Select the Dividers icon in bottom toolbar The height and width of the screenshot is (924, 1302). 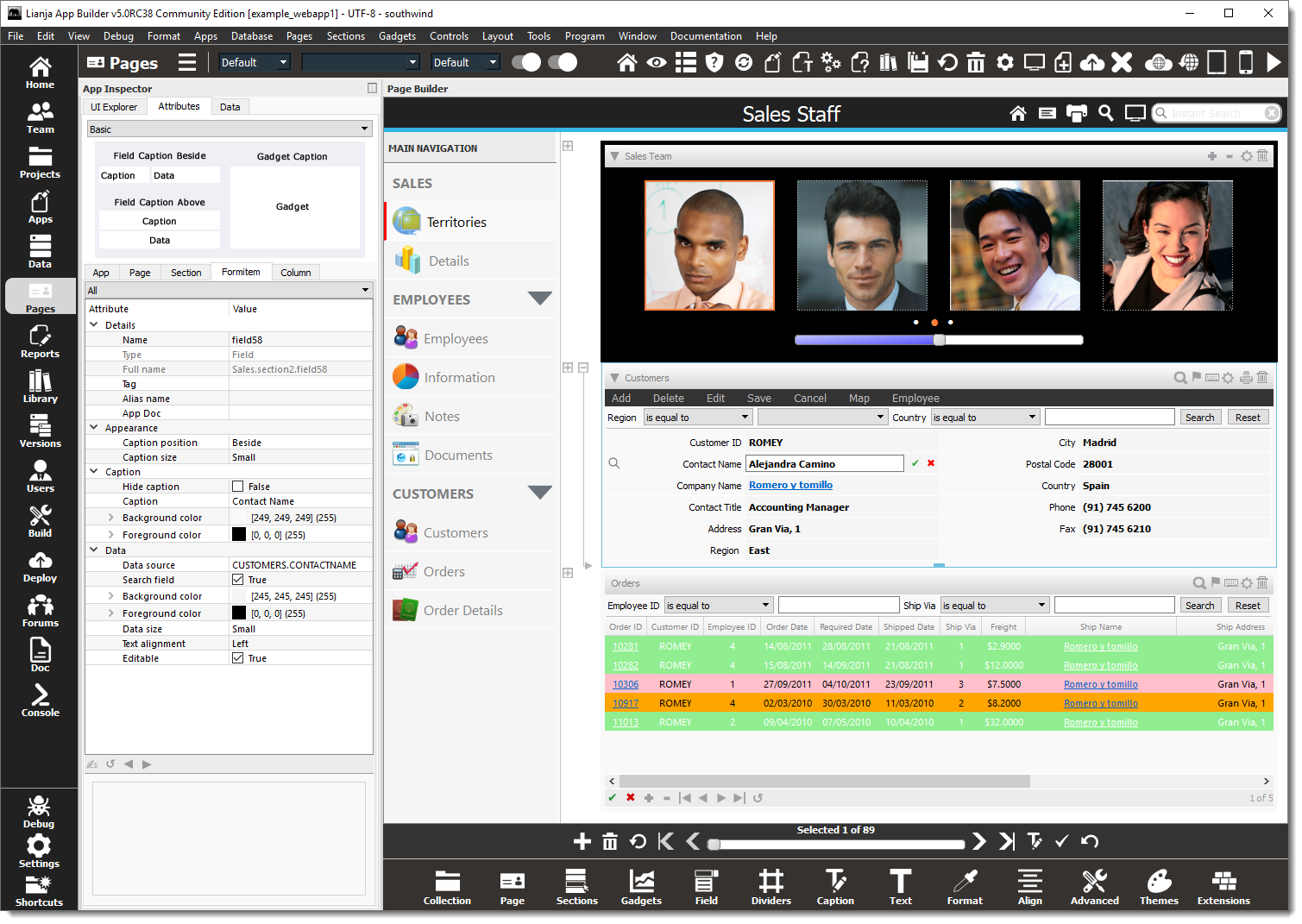770,886
